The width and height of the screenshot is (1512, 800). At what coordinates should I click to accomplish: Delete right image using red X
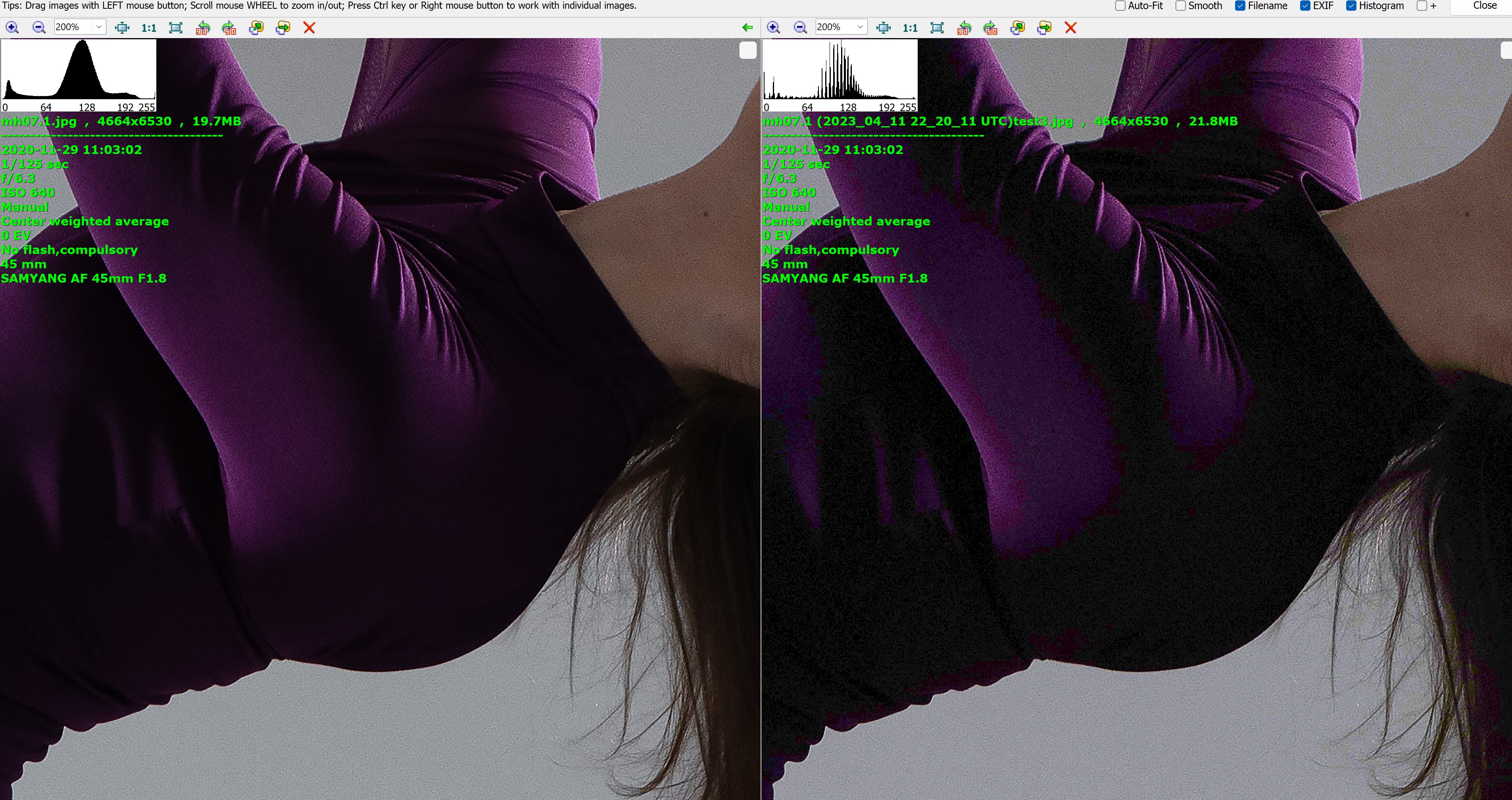1070,28
